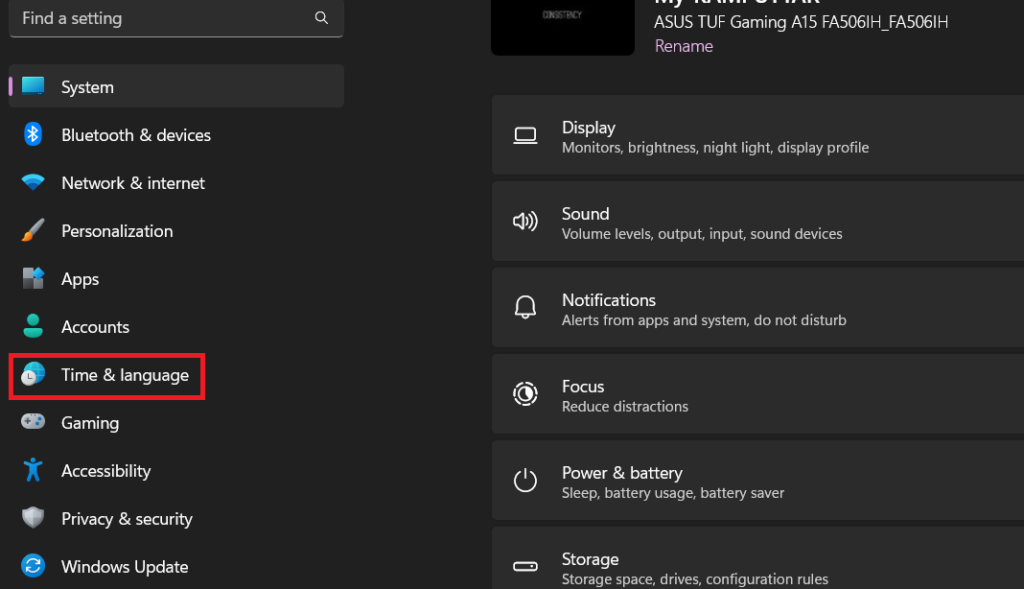The width and height of the screenshot is (1024, 589).
Task: Open Storage settings row
Action: point(757,567)
